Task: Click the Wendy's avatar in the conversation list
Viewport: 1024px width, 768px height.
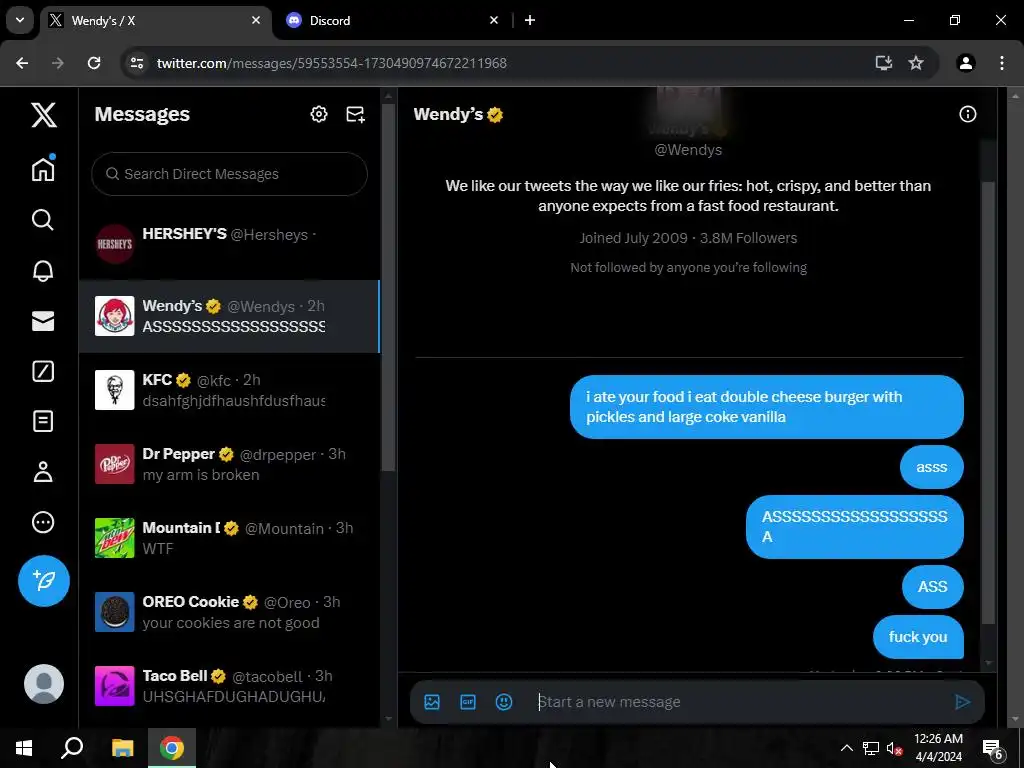Action: coord(114,316)
